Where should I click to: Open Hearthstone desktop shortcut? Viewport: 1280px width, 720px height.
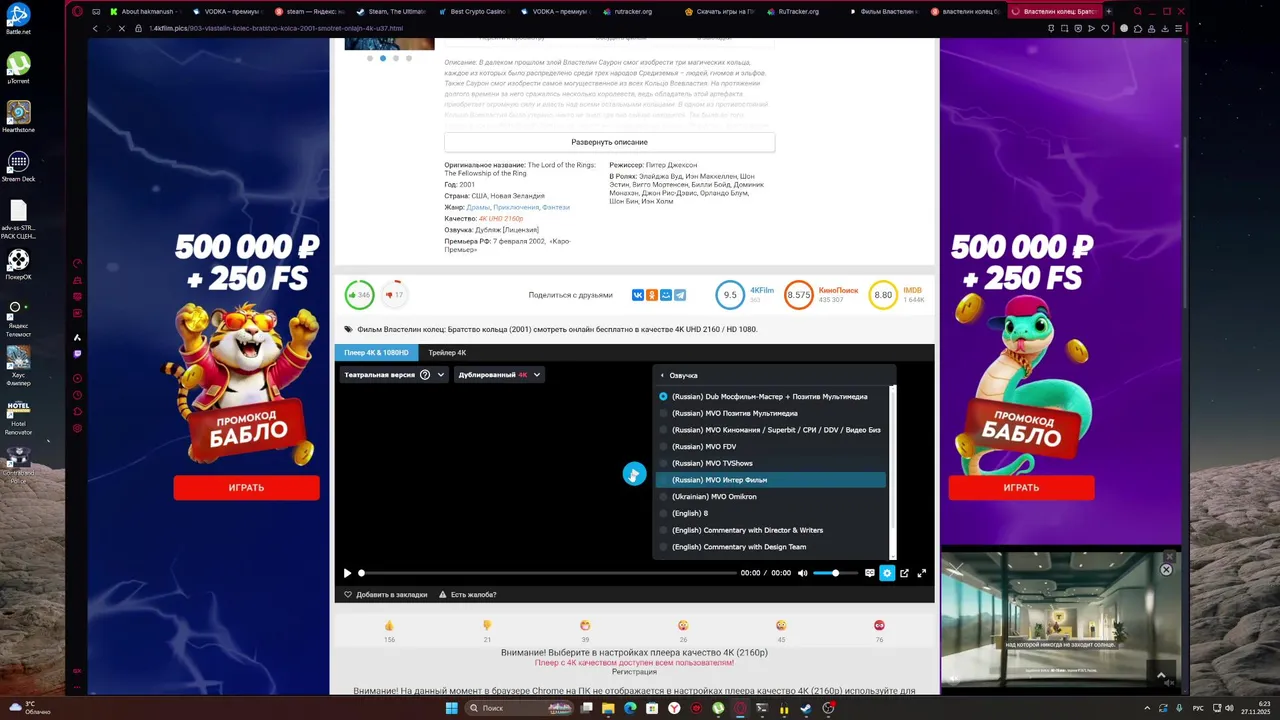(x=18, y=116)
